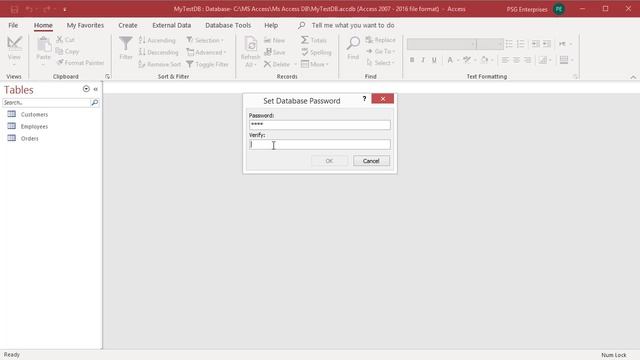The height and width of the screenshot is (360, 640).
Task: Close the Set Database Password dialog
Action: [x=383, y=99]
